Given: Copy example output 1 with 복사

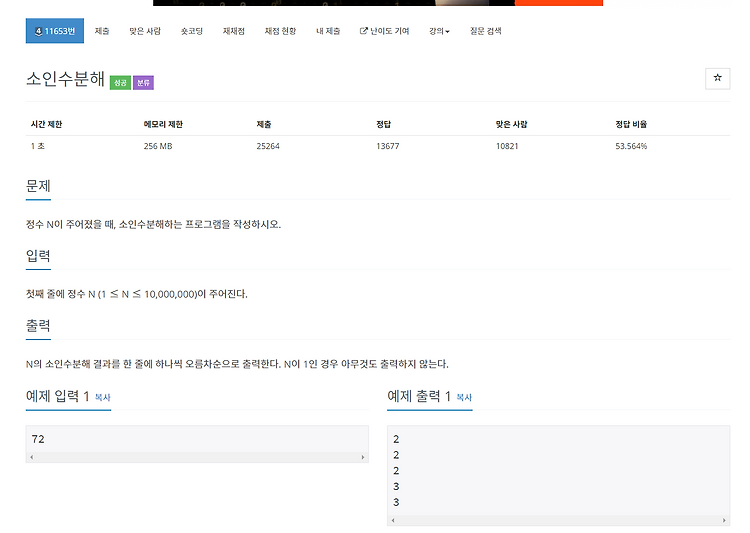Looking at the screenshot, I should pos(464,397).
